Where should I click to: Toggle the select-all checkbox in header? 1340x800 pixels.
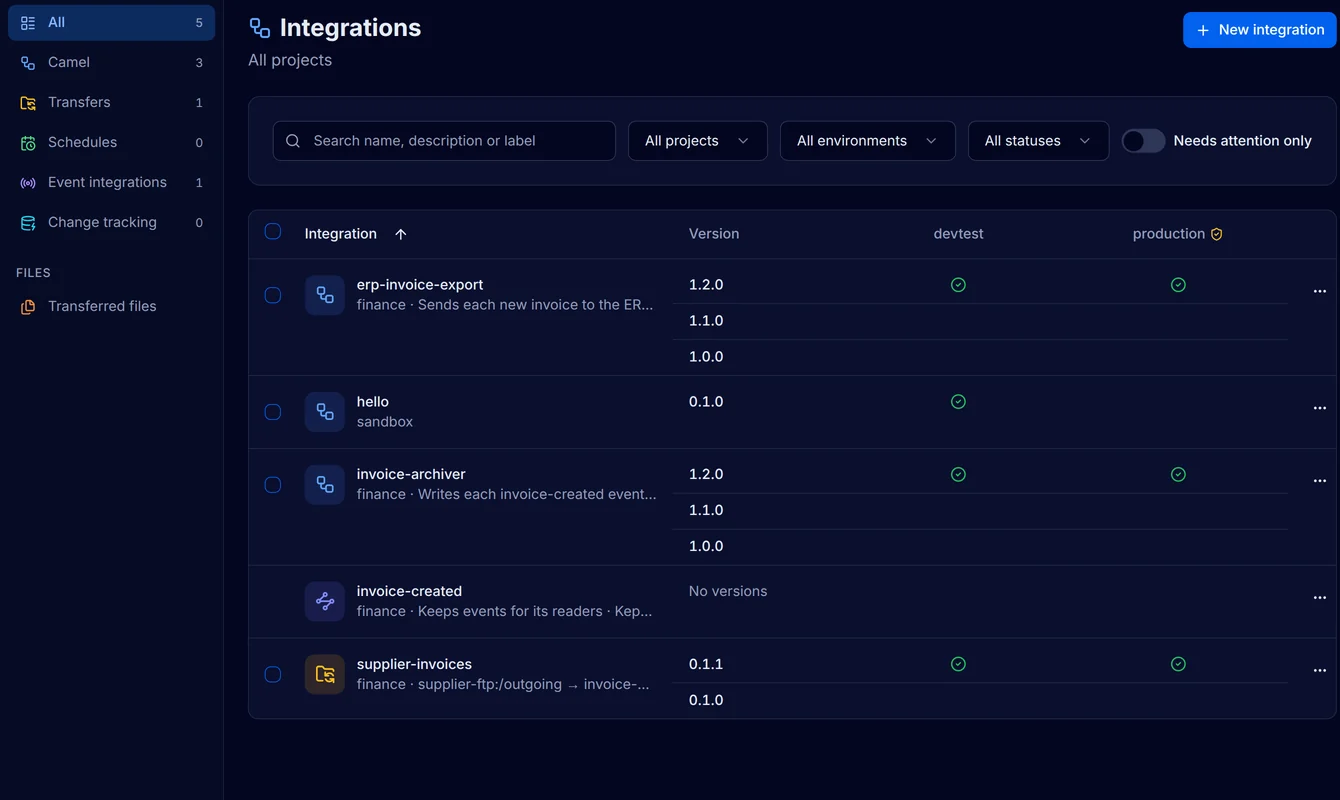[x=273, y=232]
